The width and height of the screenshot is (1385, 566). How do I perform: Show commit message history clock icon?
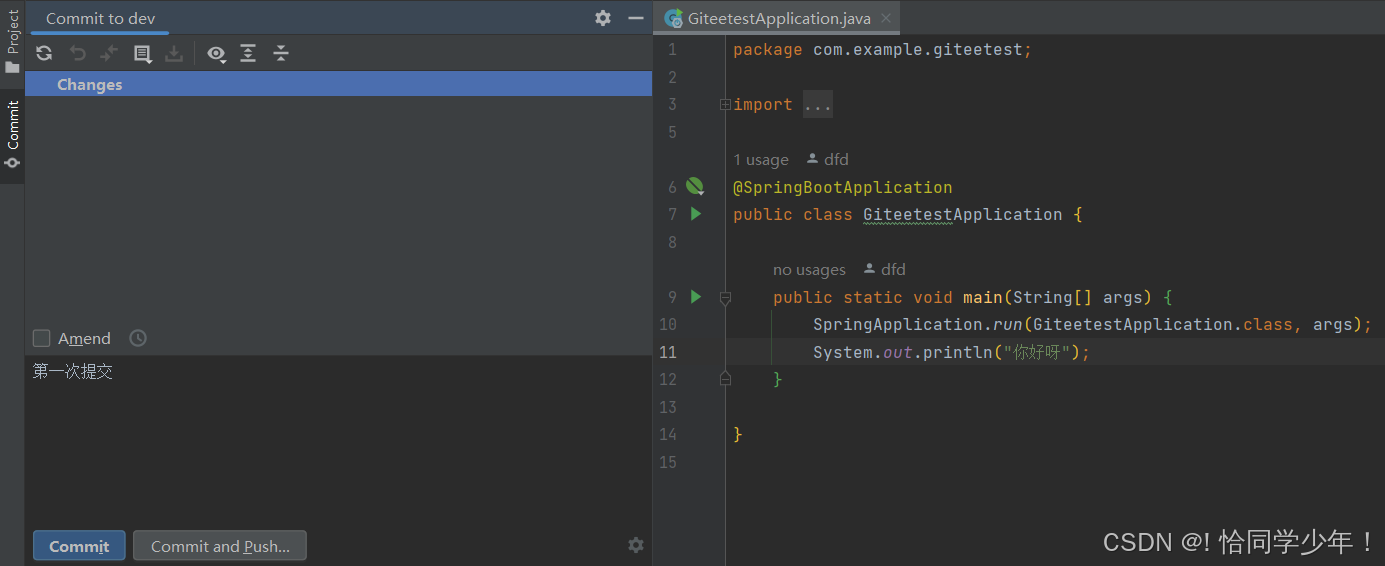click(x=138, y=338)
